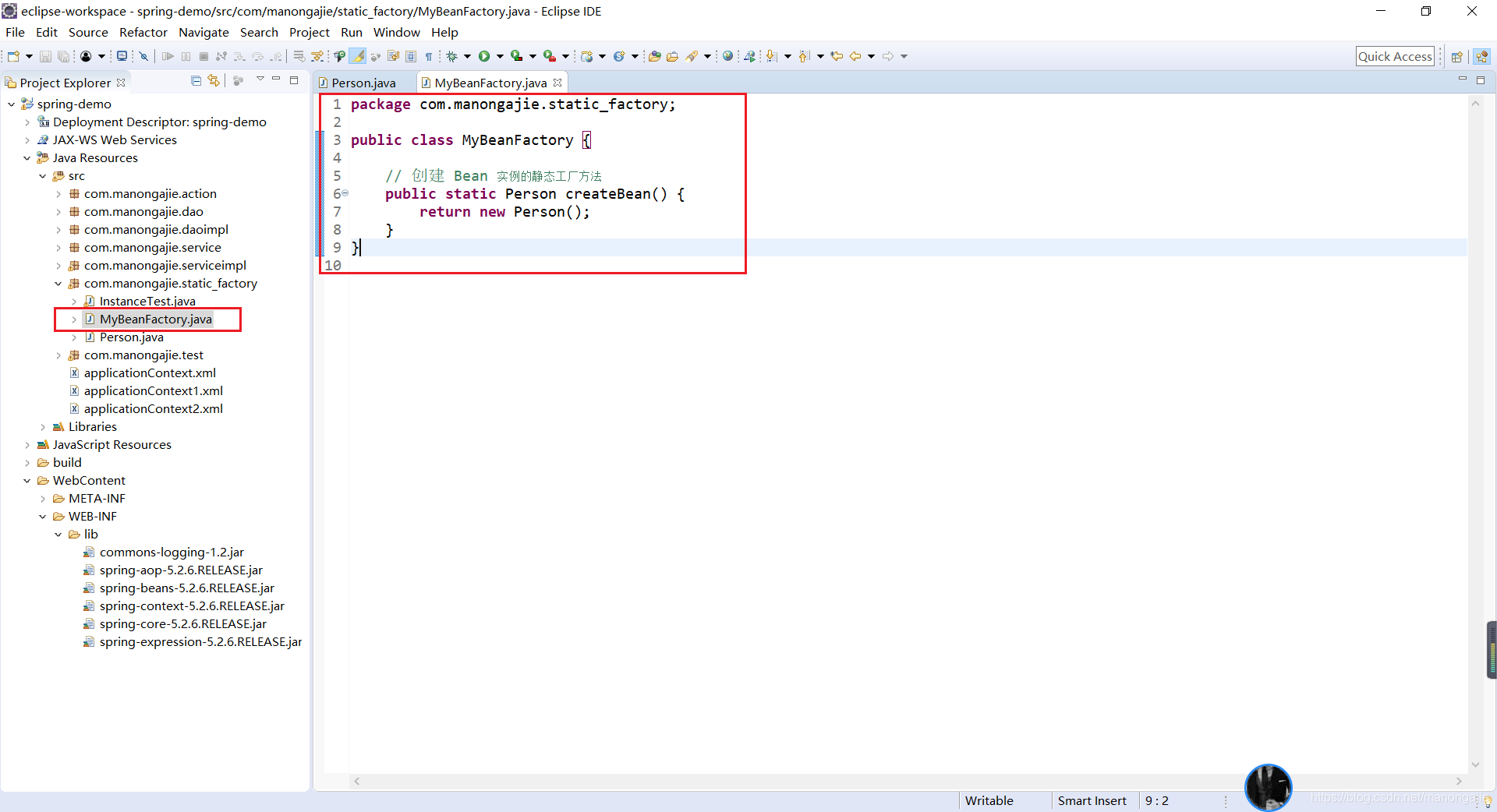1497x812 pixels.
Task: Close the MyBeanFactory.java tab
Action: point(557,83)
